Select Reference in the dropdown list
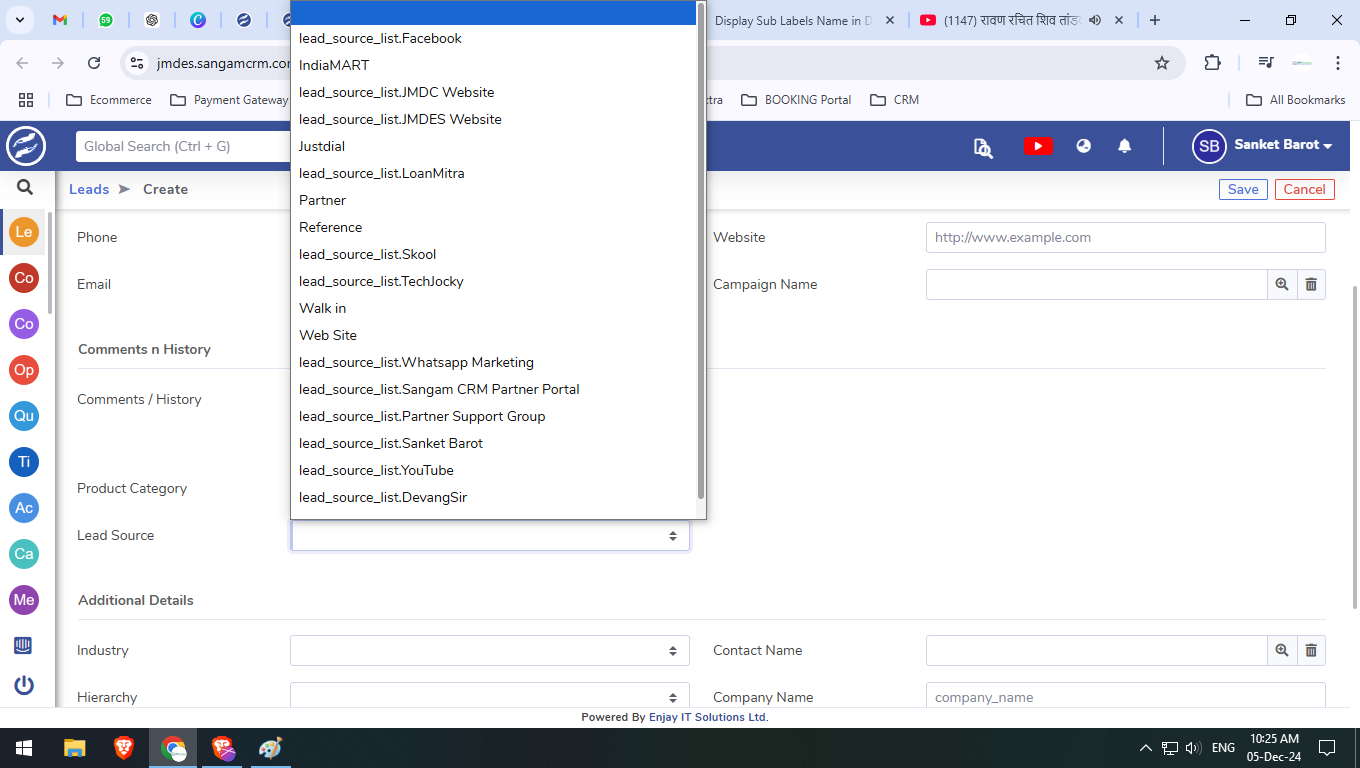 (493, 227)
